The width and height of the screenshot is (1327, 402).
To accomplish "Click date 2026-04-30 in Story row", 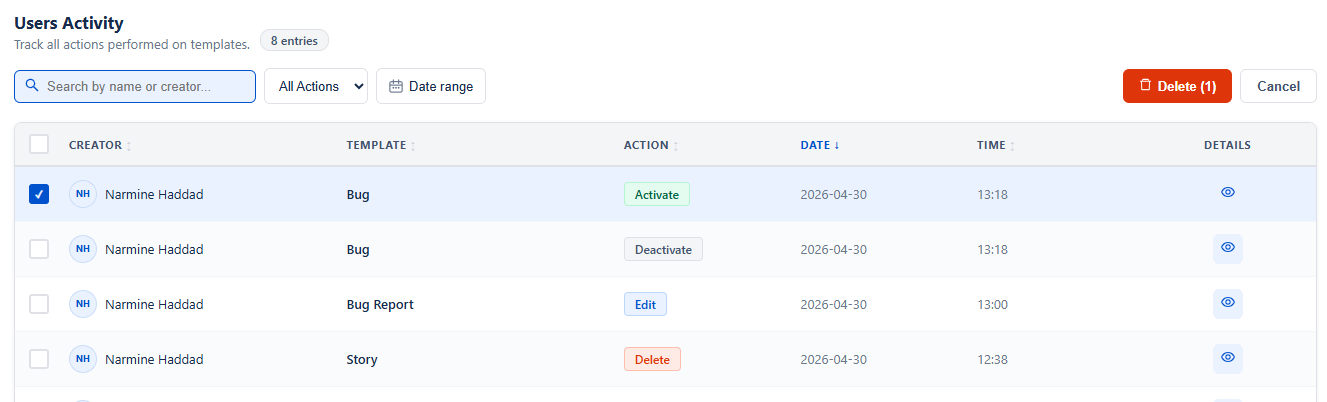I will coord(833,360).
